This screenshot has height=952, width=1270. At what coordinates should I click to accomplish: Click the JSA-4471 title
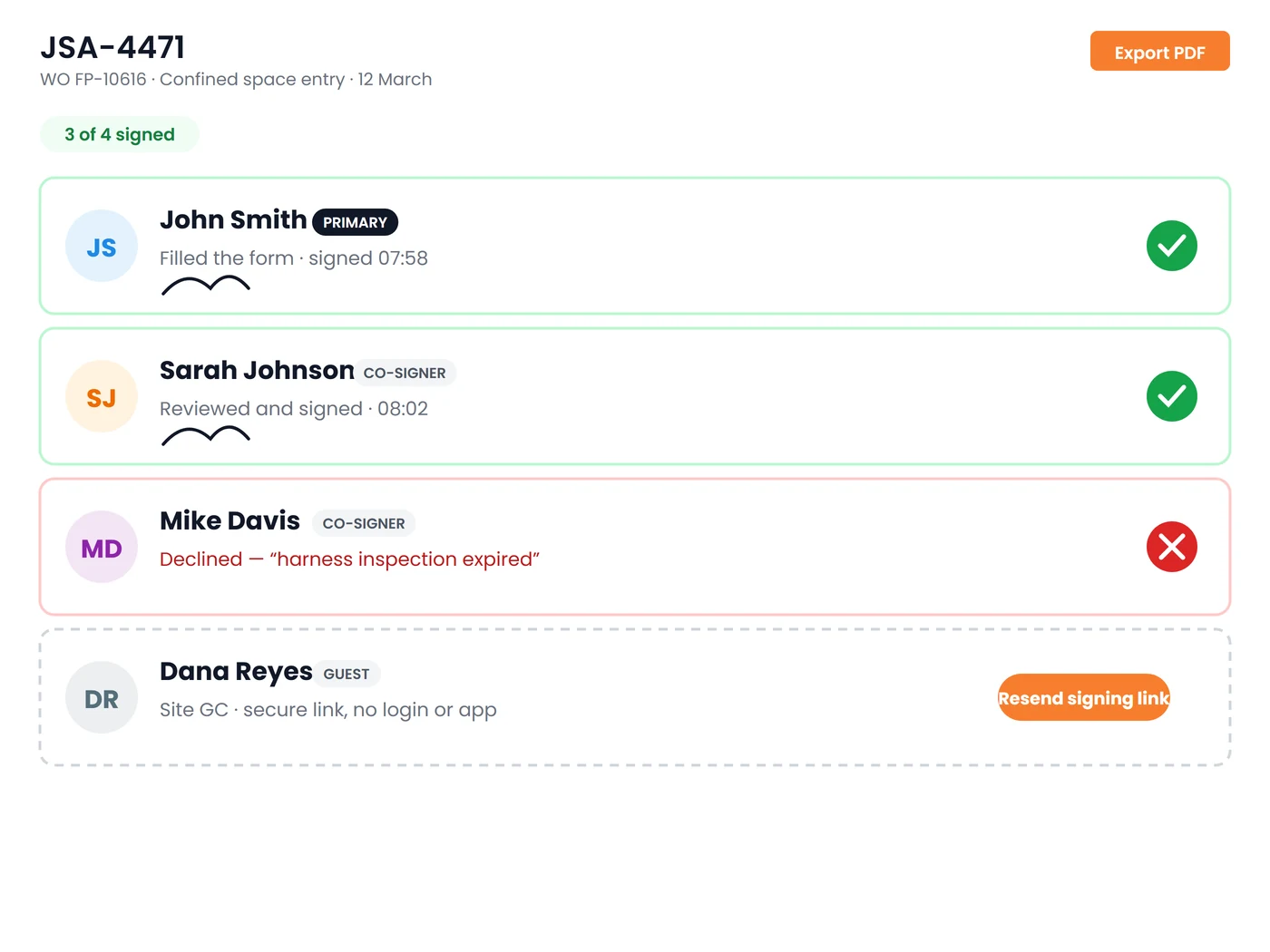112,47
